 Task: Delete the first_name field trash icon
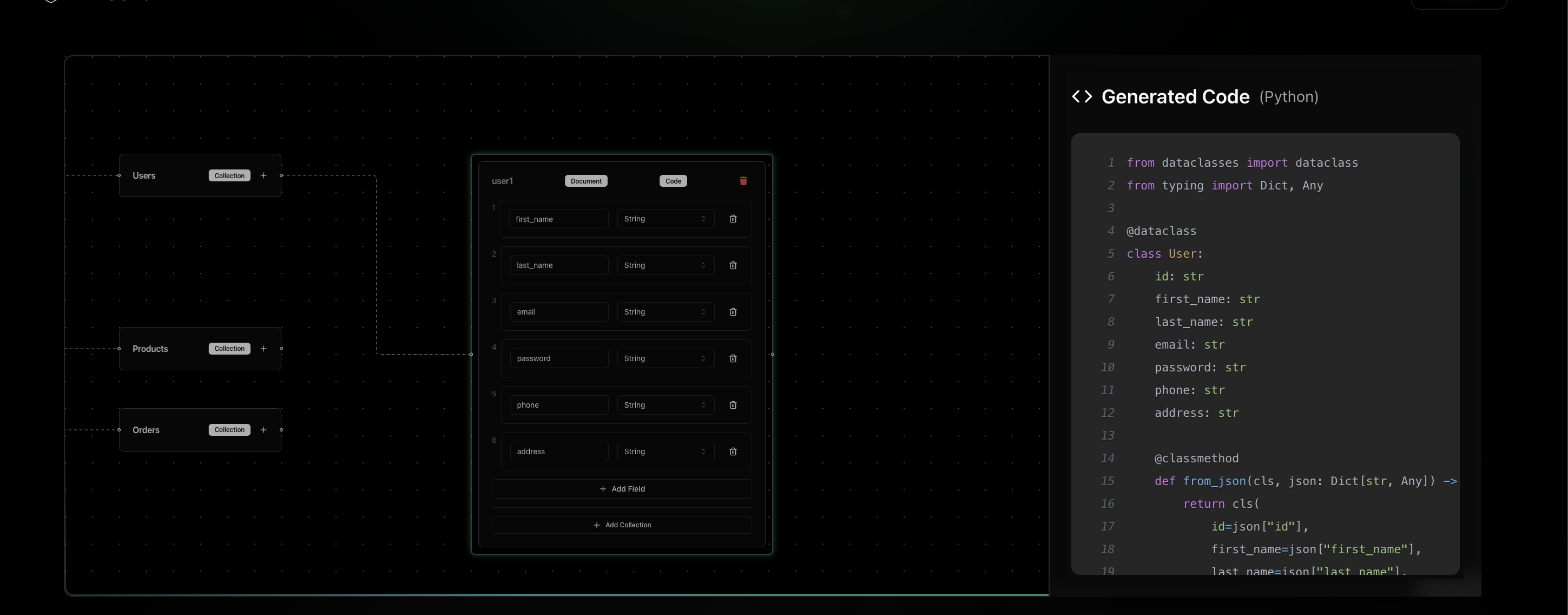733,219
